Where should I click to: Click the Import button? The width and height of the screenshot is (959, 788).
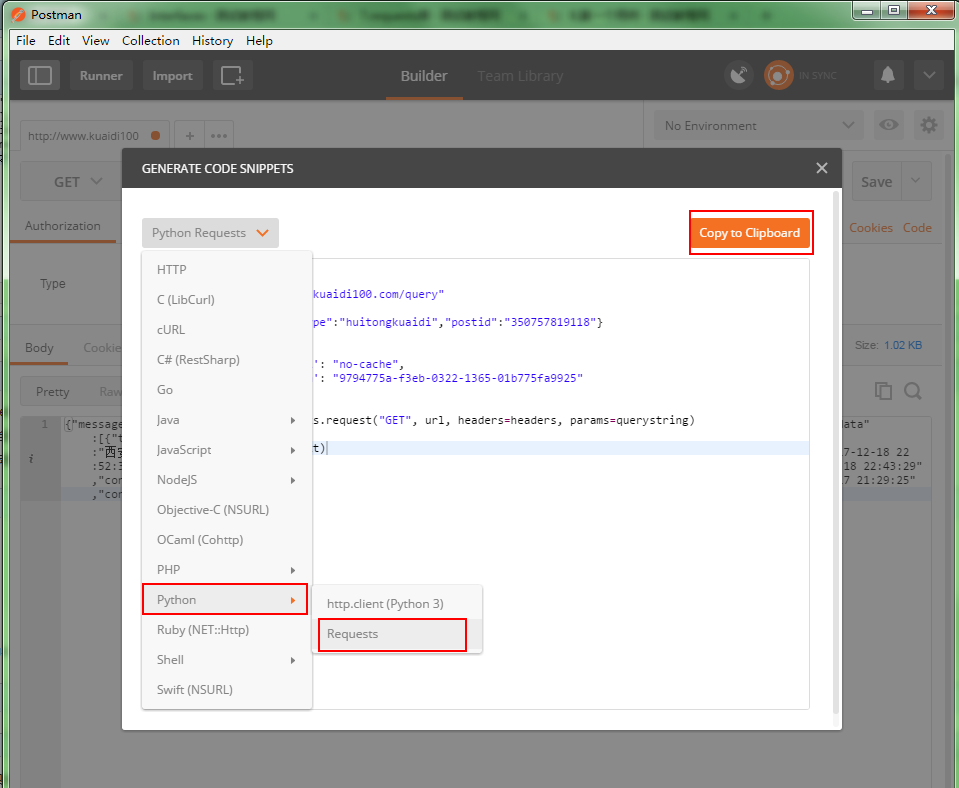[172, 76]
